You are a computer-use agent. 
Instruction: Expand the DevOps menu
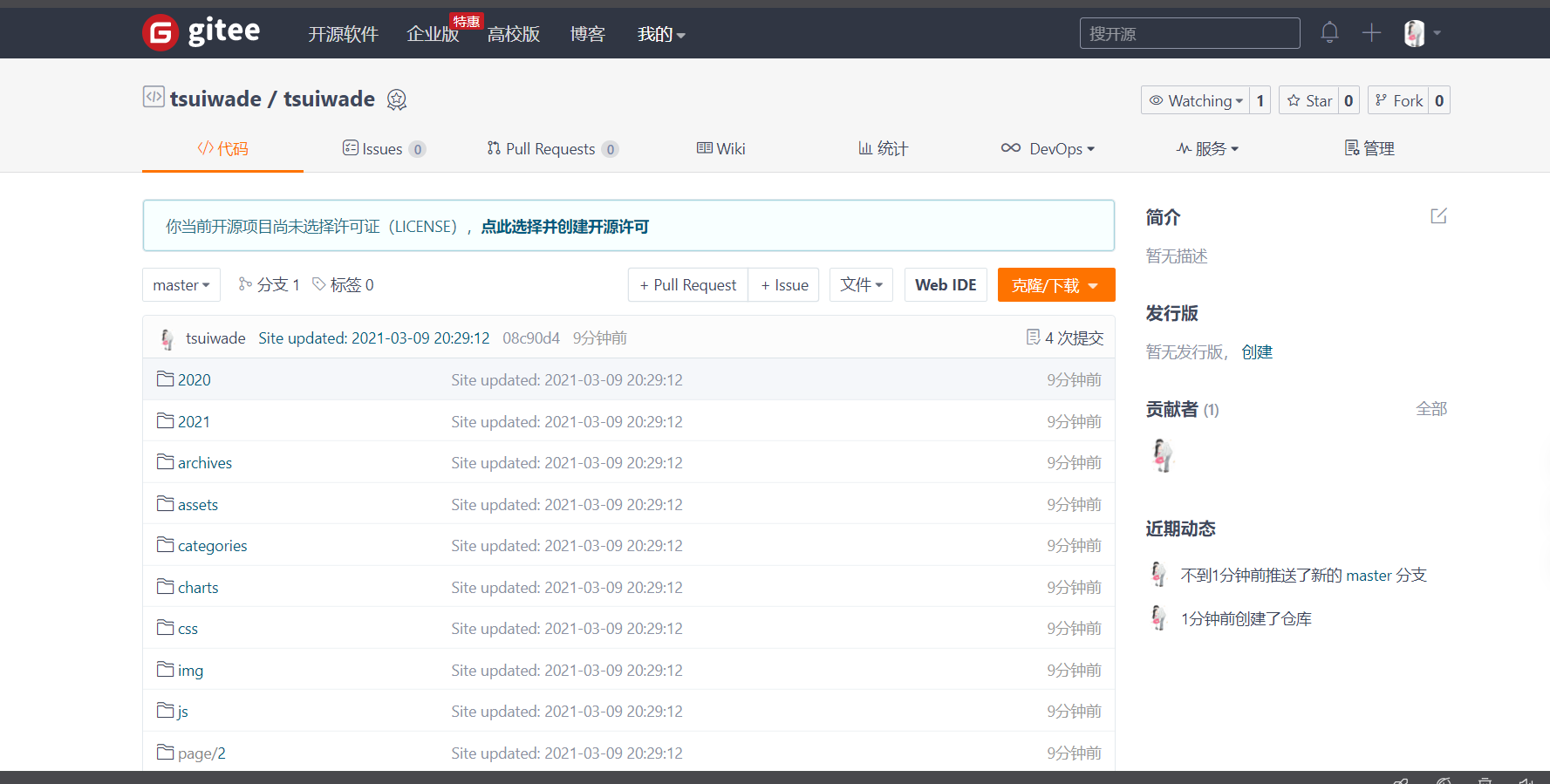coord(1048,149)
